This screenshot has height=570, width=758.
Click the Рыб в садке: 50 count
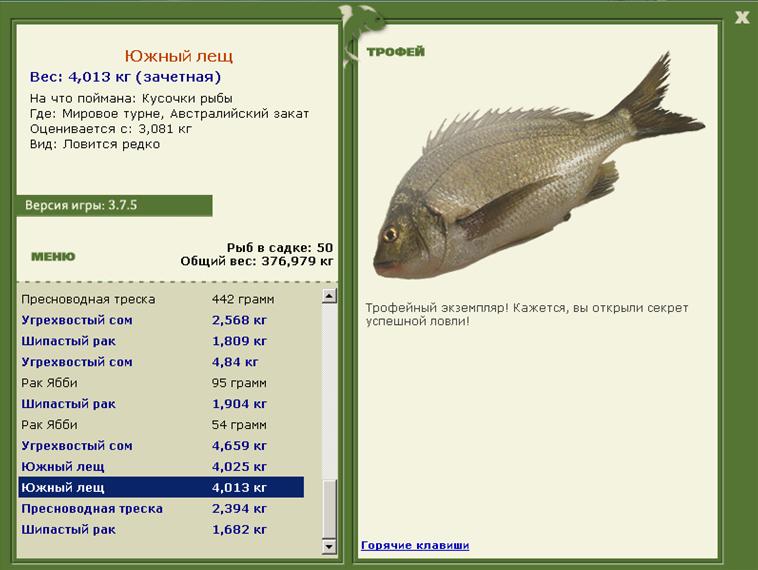coord(280,248)
